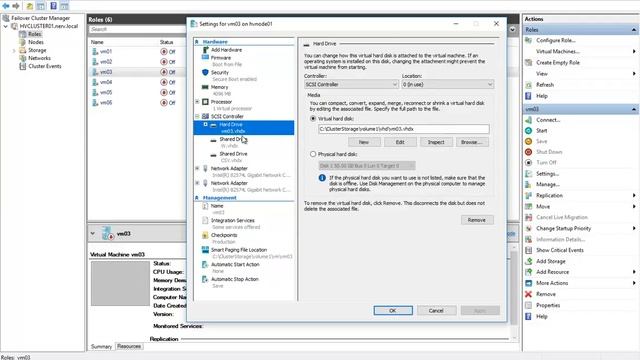Click the Remove button in Hard Drive pane

[477, 220]
